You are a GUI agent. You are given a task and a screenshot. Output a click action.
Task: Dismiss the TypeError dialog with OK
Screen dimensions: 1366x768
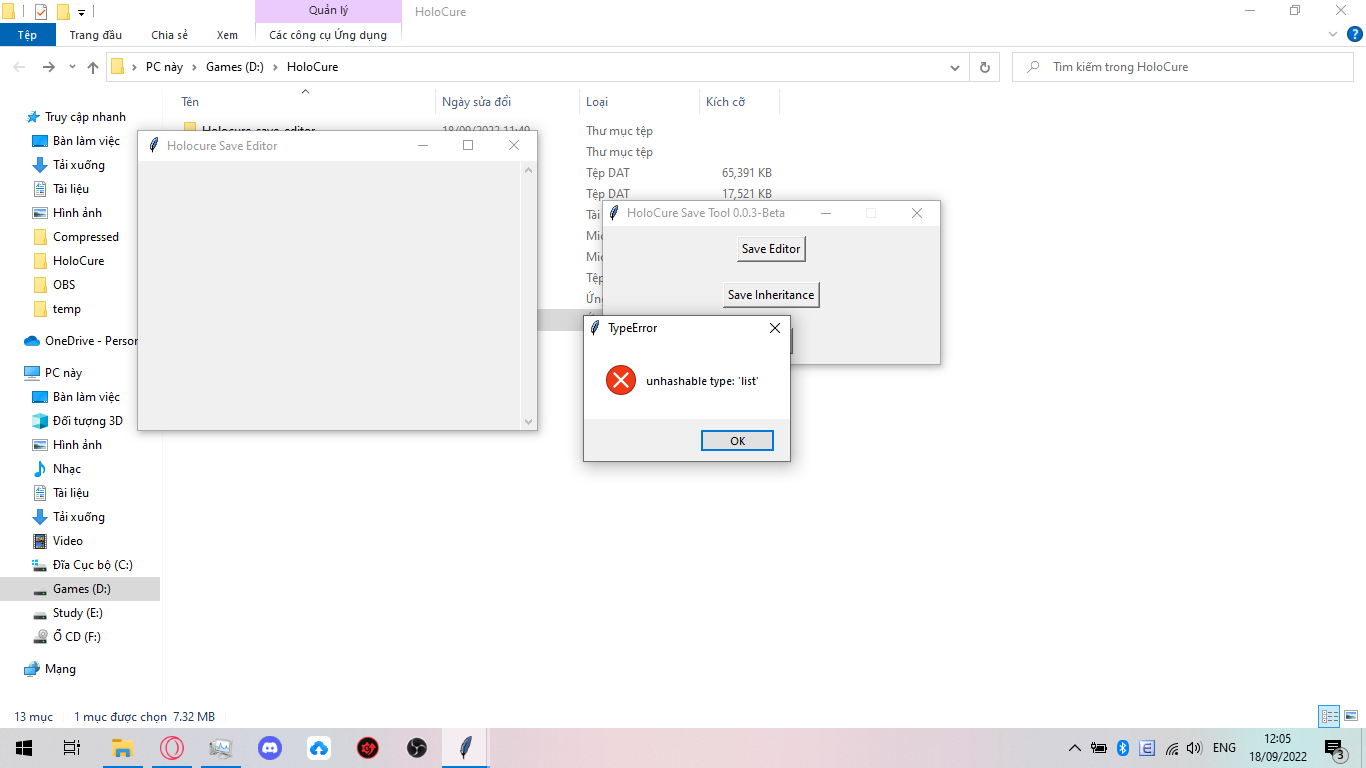pyautogui.click(x=737, y=440)
